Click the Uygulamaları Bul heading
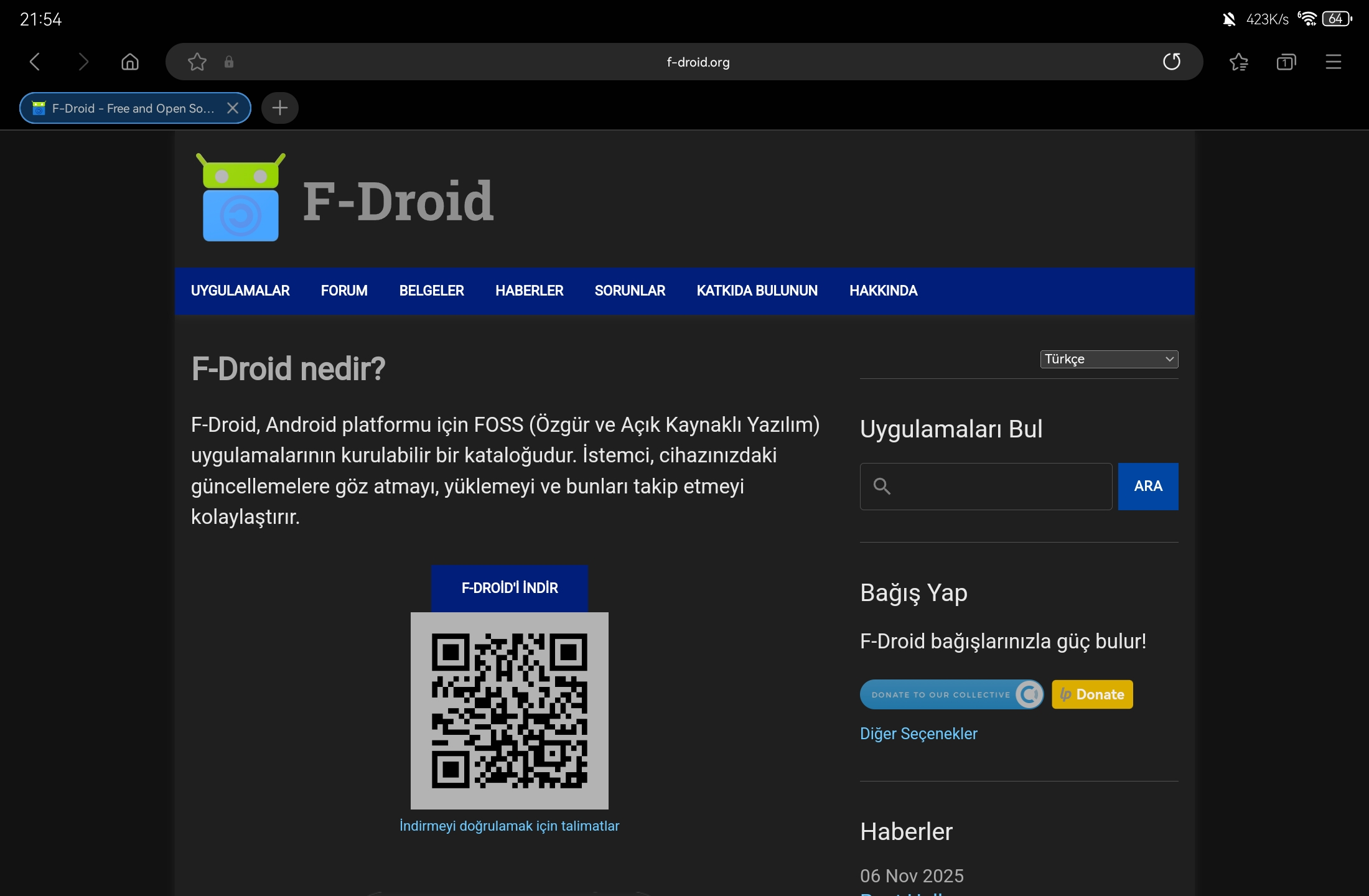Viewport: 1369px width, 896px height. pyautogui.click(x=951, y=429)
